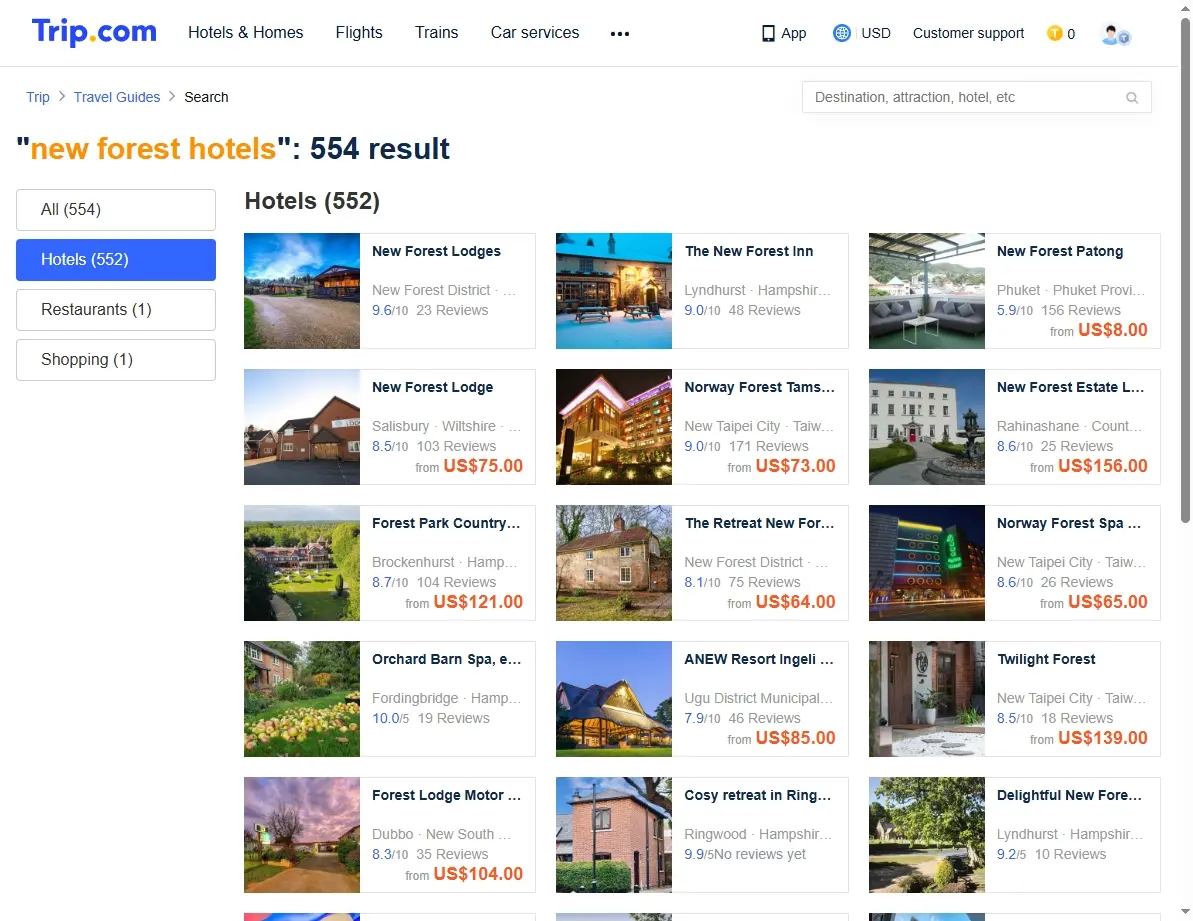Click The Retreat US$64.00 price
Screen dimensions: 1193x921
pyautogui.click(x=795, y=602)
